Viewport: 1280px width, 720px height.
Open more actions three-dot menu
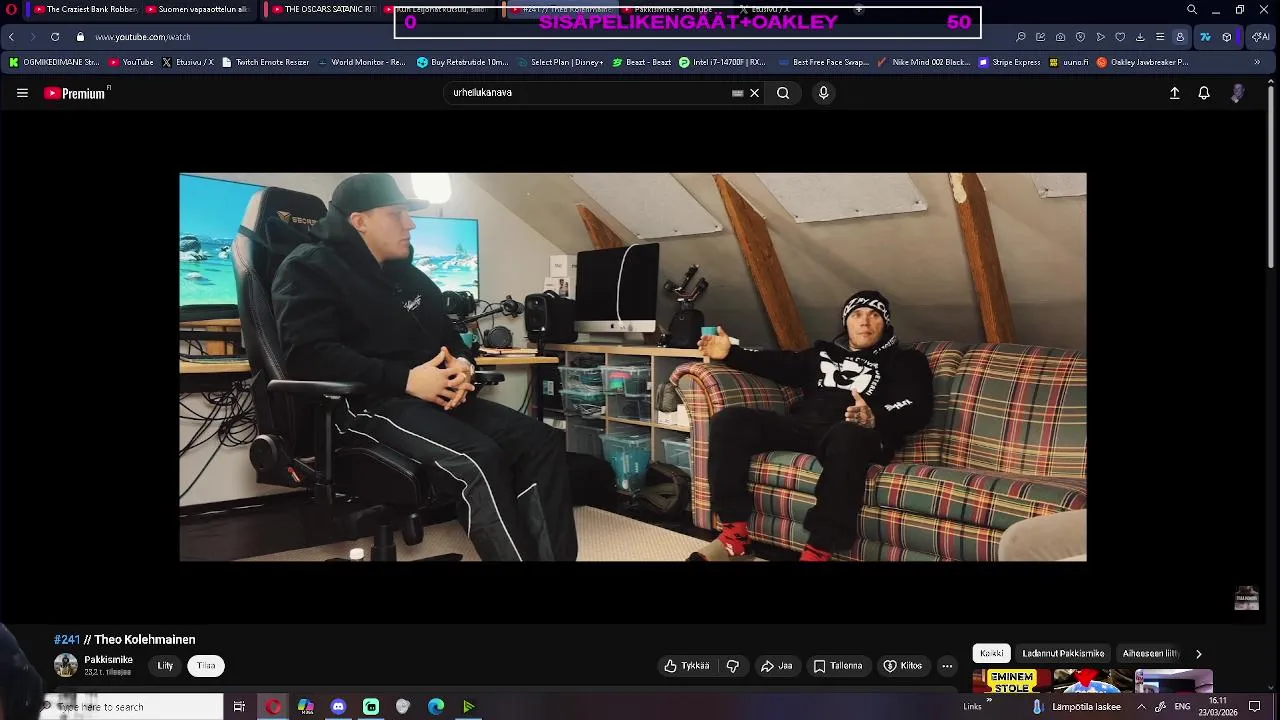pyautogui.click(x=947, y=666)
